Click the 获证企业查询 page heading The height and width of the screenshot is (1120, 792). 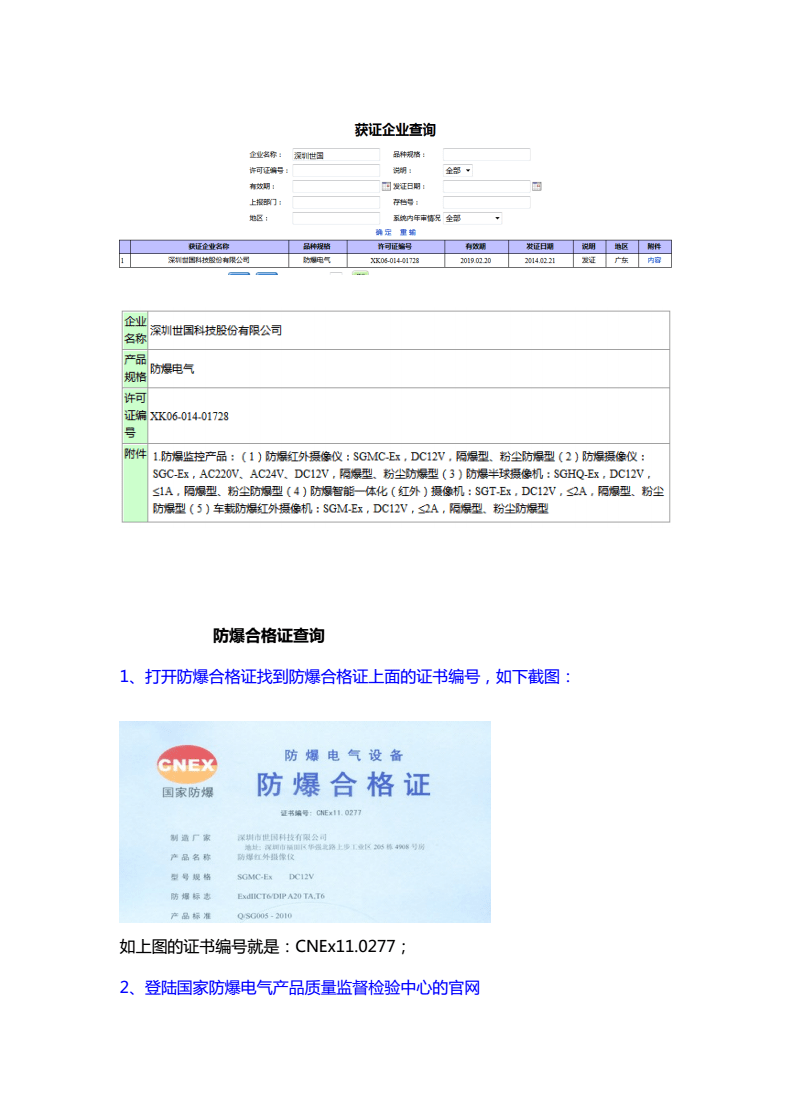coord(395,130)
